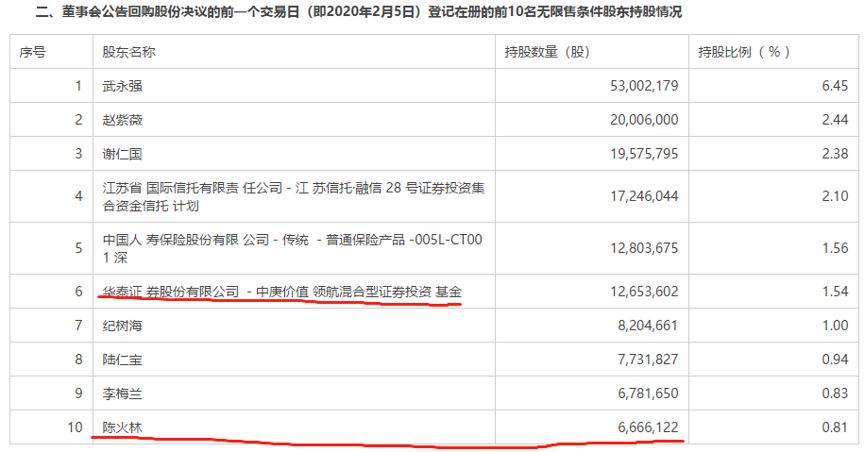Image resolution: width=865 pixels, height=452 pixels.
Task: Select shareholder name 纪树海
Action: point(122,326)
